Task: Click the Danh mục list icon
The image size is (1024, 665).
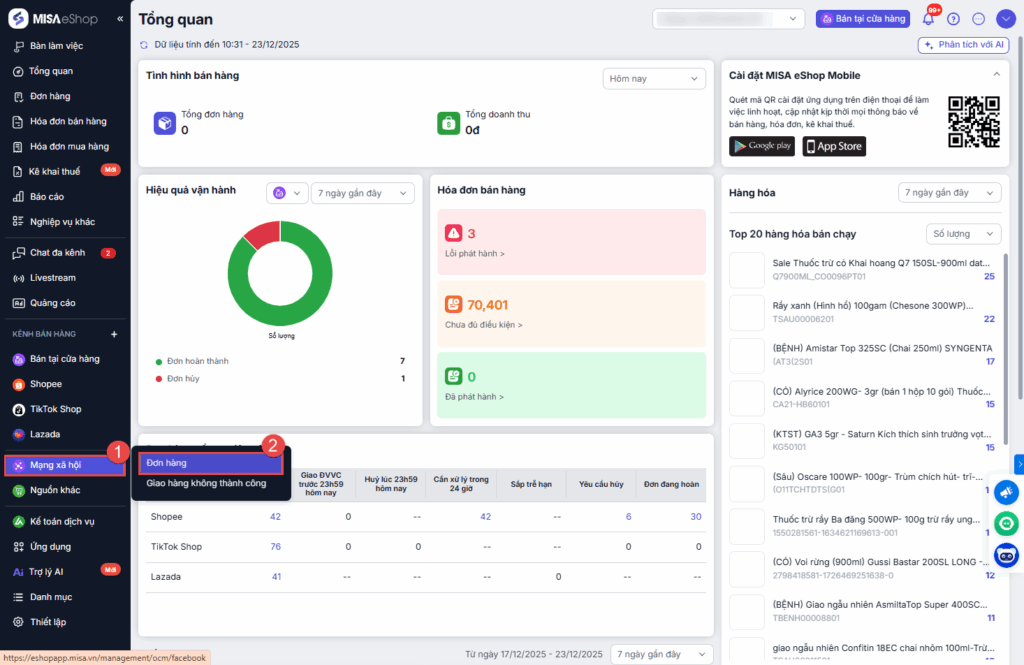Action: point(18,597)
